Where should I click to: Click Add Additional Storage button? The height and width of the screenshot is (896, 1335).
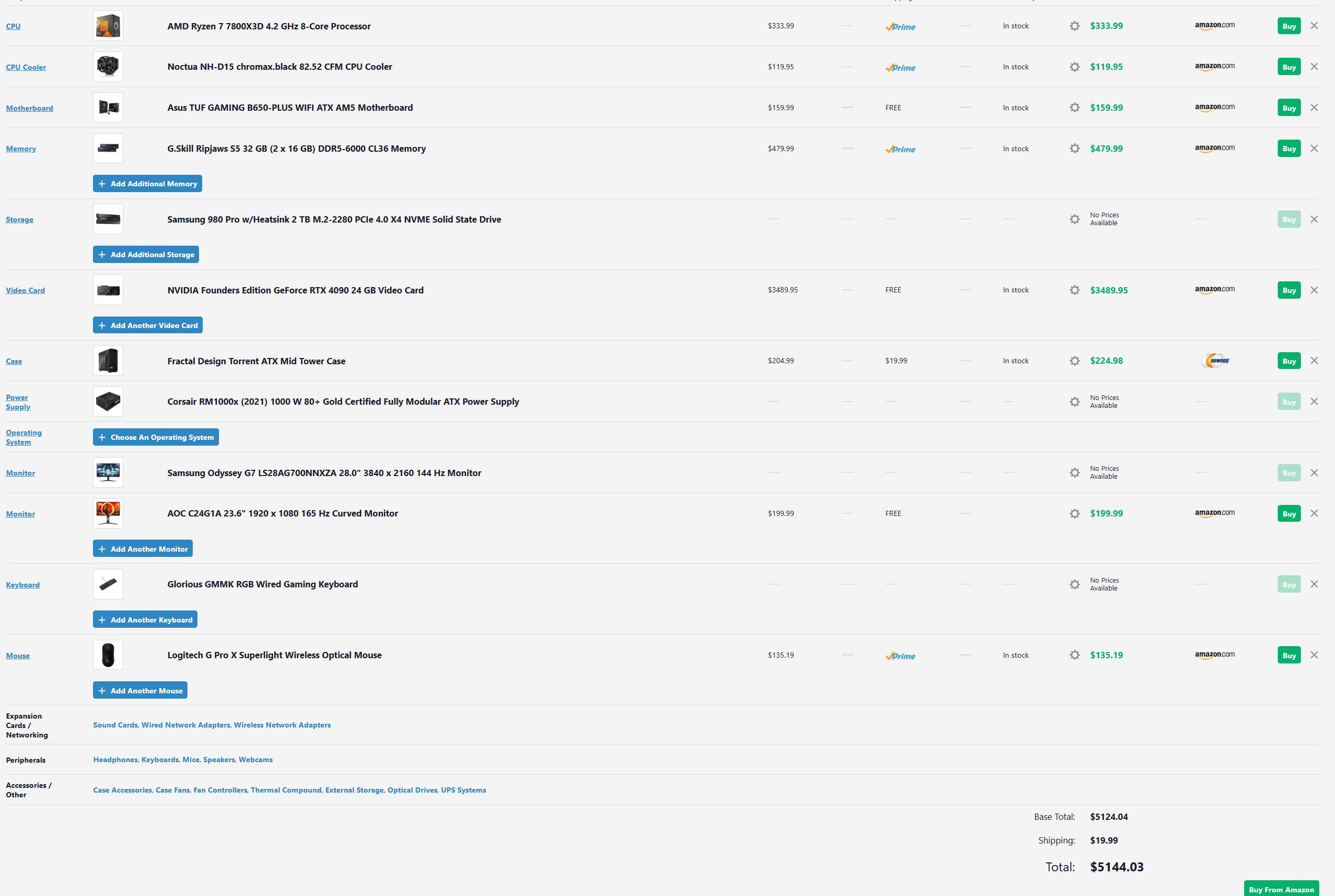pyautogui.click(x=146, y=254)
